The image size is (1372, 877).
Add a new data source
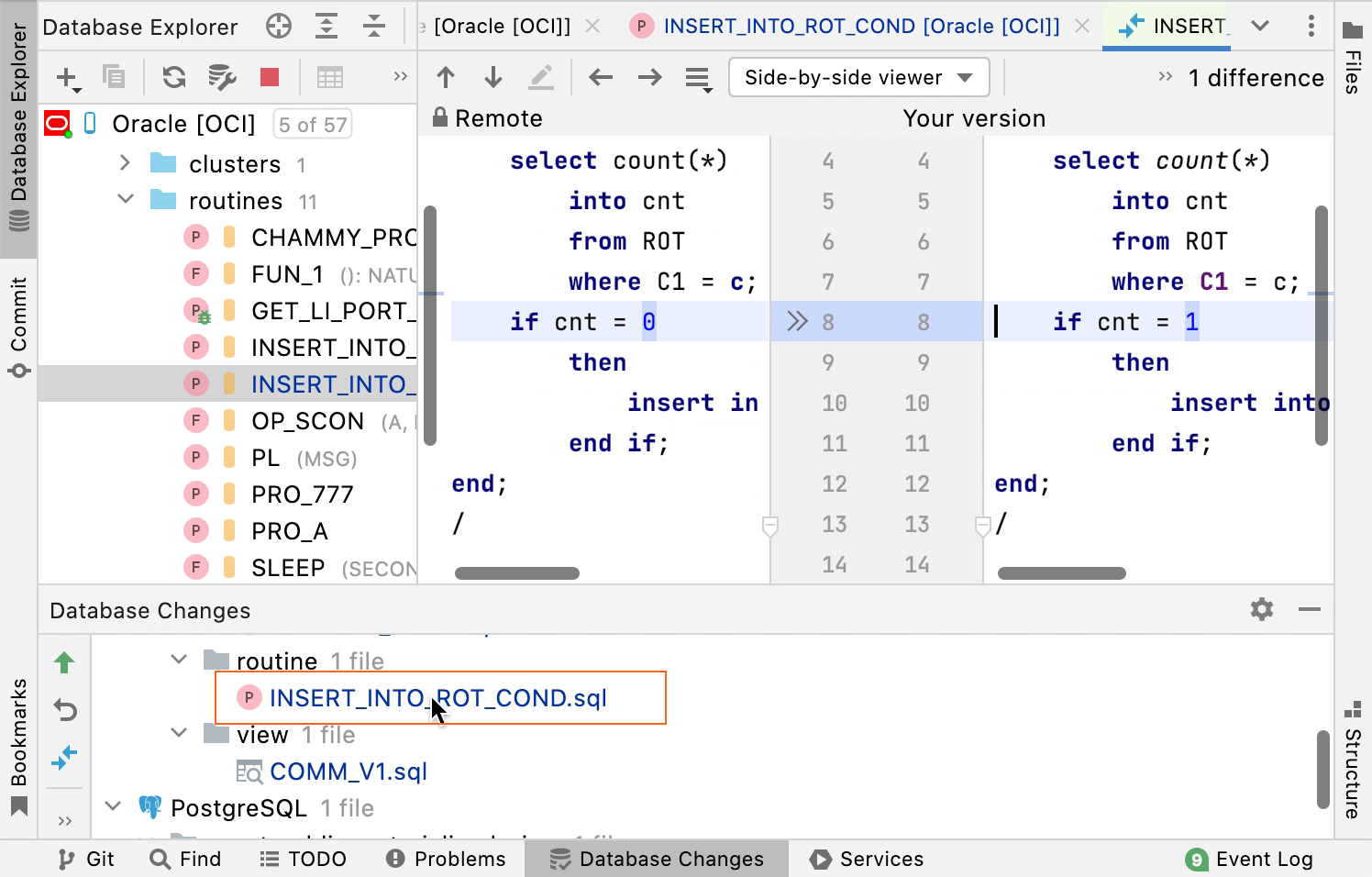pyautogui.click(x=65, y=78)
